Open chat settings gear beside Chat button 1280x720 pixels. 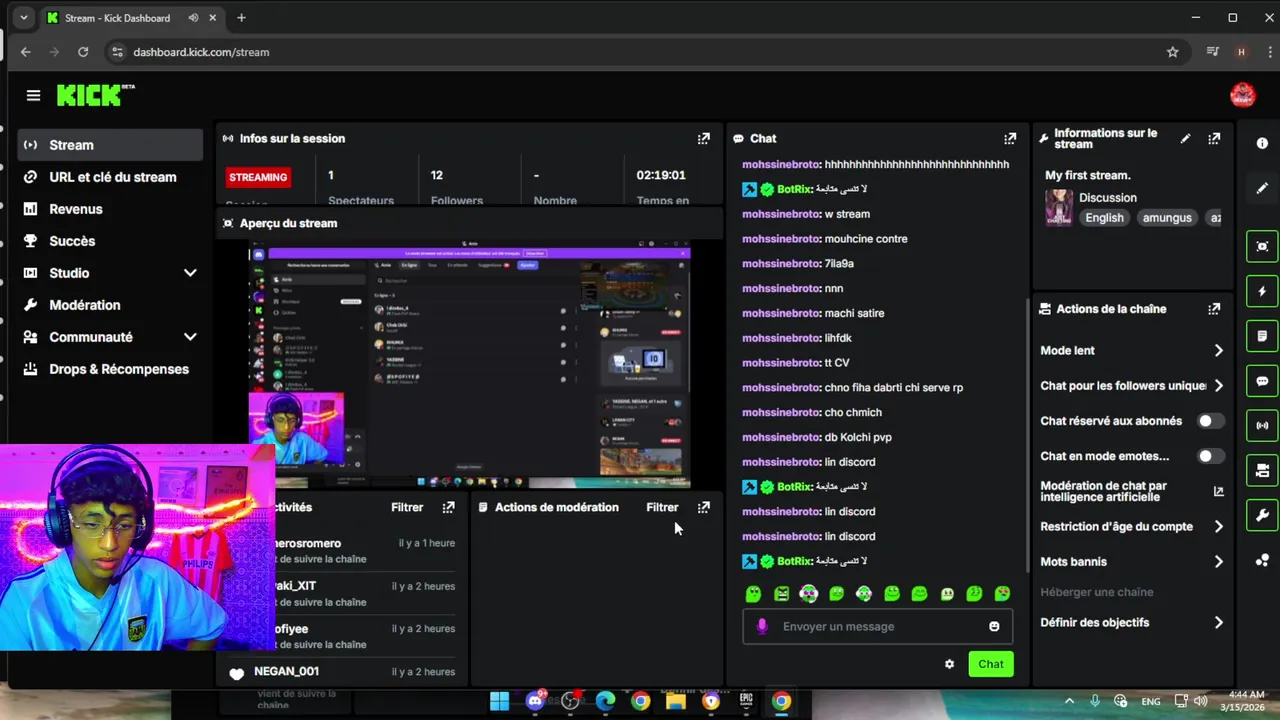click(x=949, y=664)
